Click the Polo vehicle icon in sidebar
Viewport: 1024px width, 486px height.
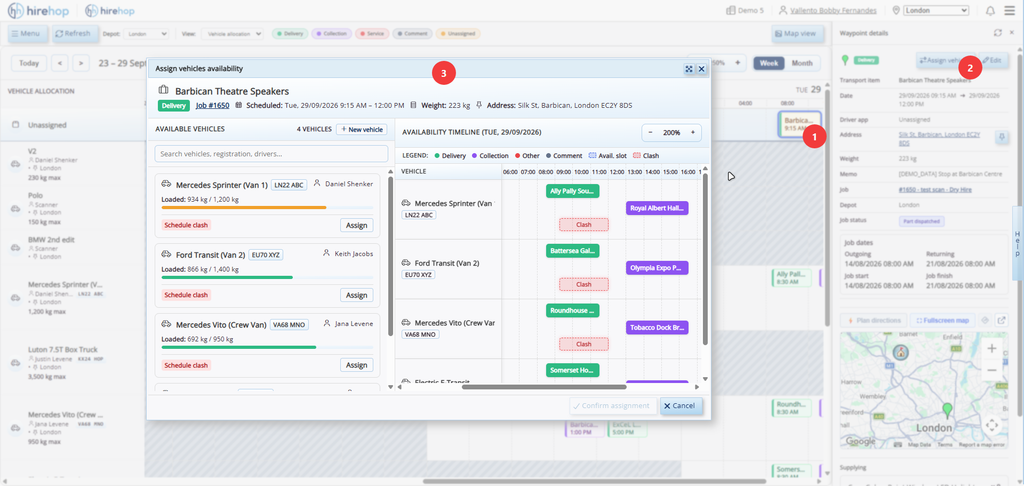pos(14,208)
